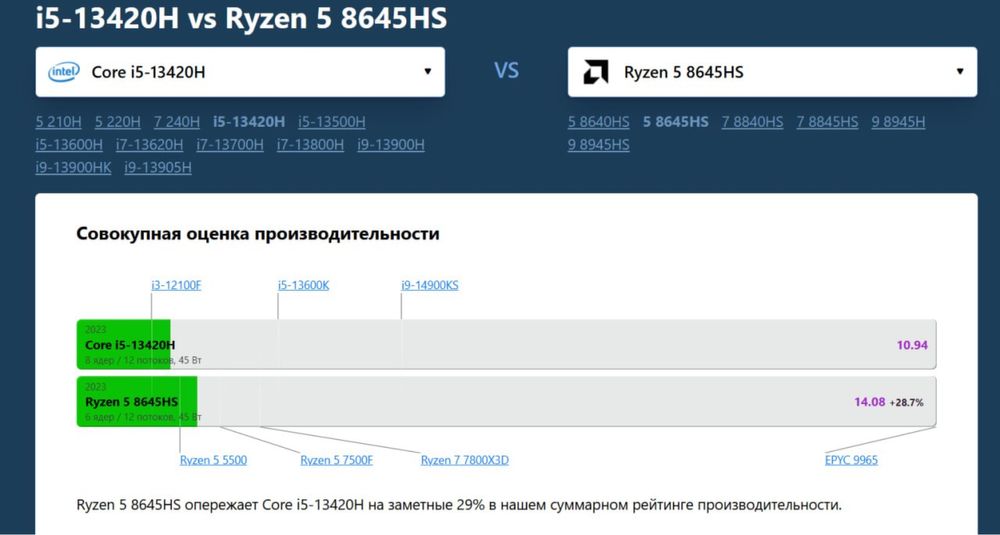This screenshot has width=1000, height=535.
Task: Open the i7-13800H link
Action: [x=310, y=145]
